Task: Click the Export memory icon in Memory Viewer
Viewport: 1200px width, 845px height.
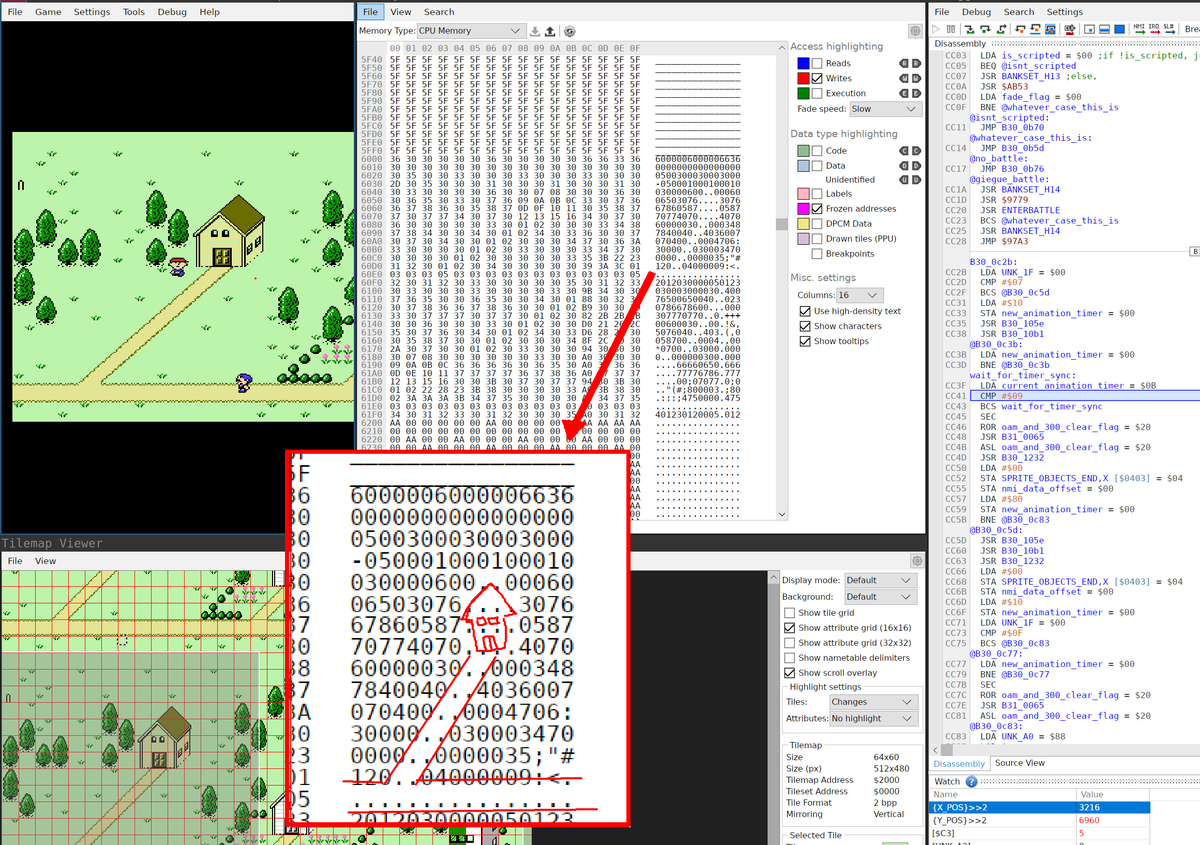Action: coord(549,31)
